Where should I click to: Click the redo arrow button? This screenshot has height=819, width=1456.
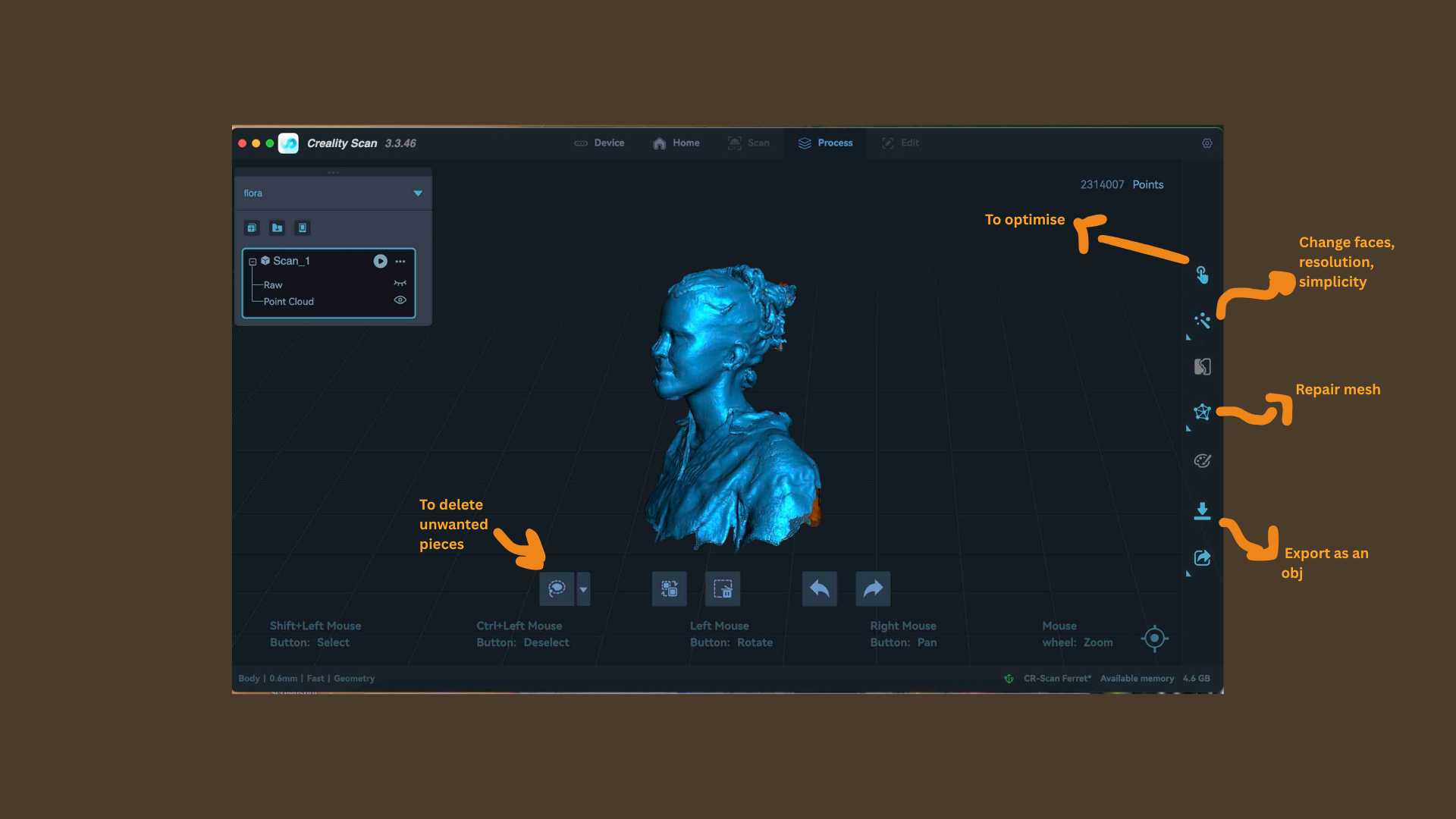873,589
